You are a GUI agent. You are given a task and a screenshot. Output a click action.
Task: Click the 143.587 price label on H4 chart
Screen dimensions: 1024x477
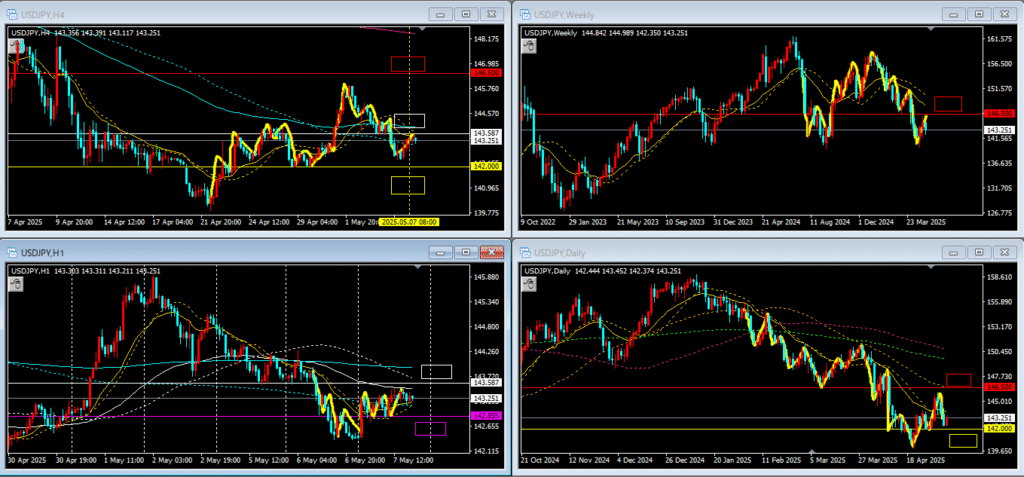(x=487, y=133)
